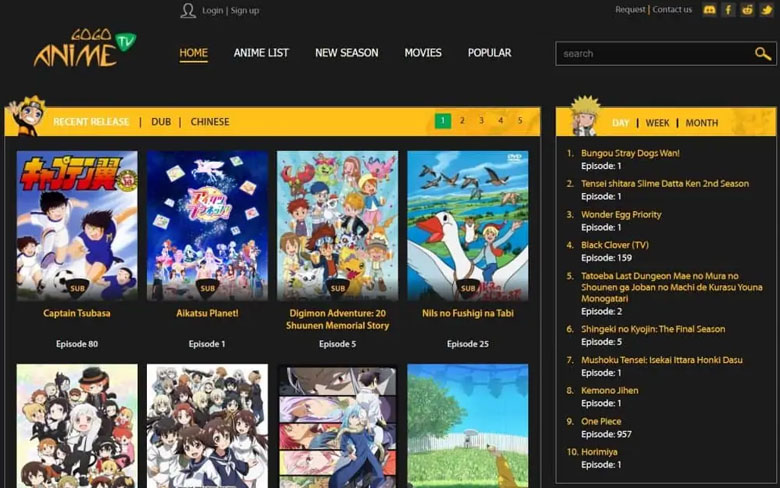
Task: Open One Piece in ranking
Action: (601, 421)
